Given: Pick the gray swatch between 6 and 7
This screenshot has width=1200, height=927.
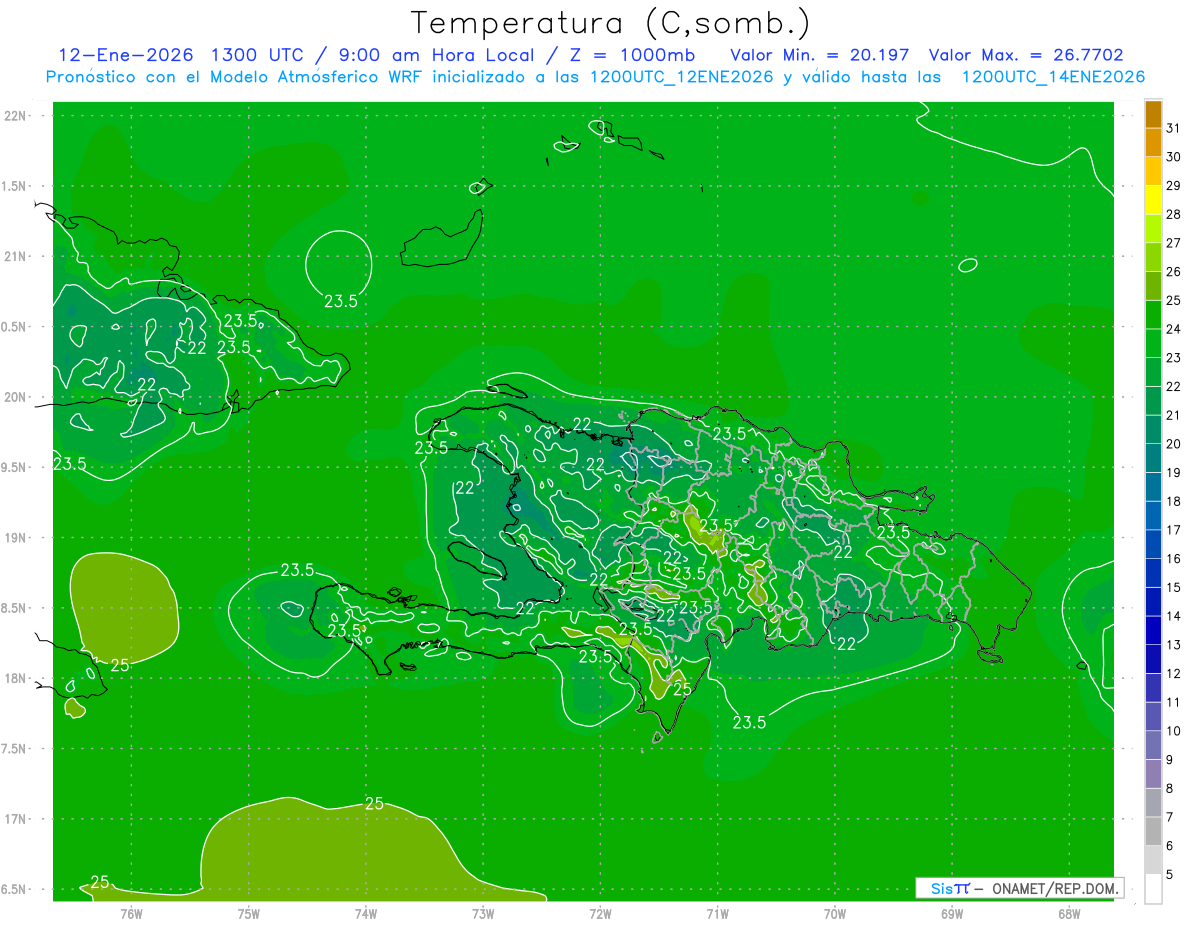Looking at the screenshot, I should click(1153, 832).
